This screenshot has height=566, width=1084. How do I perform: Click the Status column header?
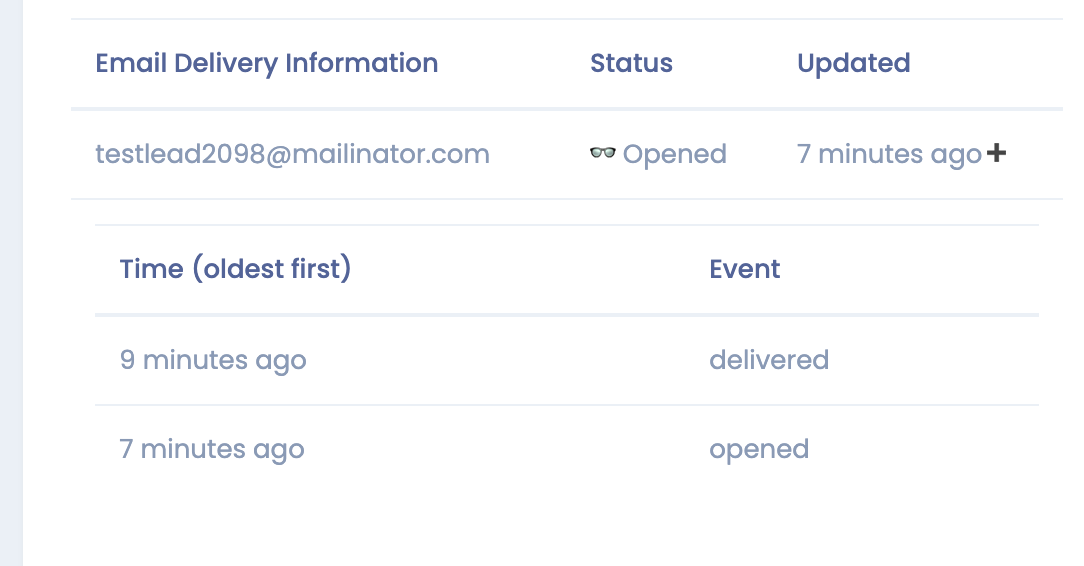point(631,63)
